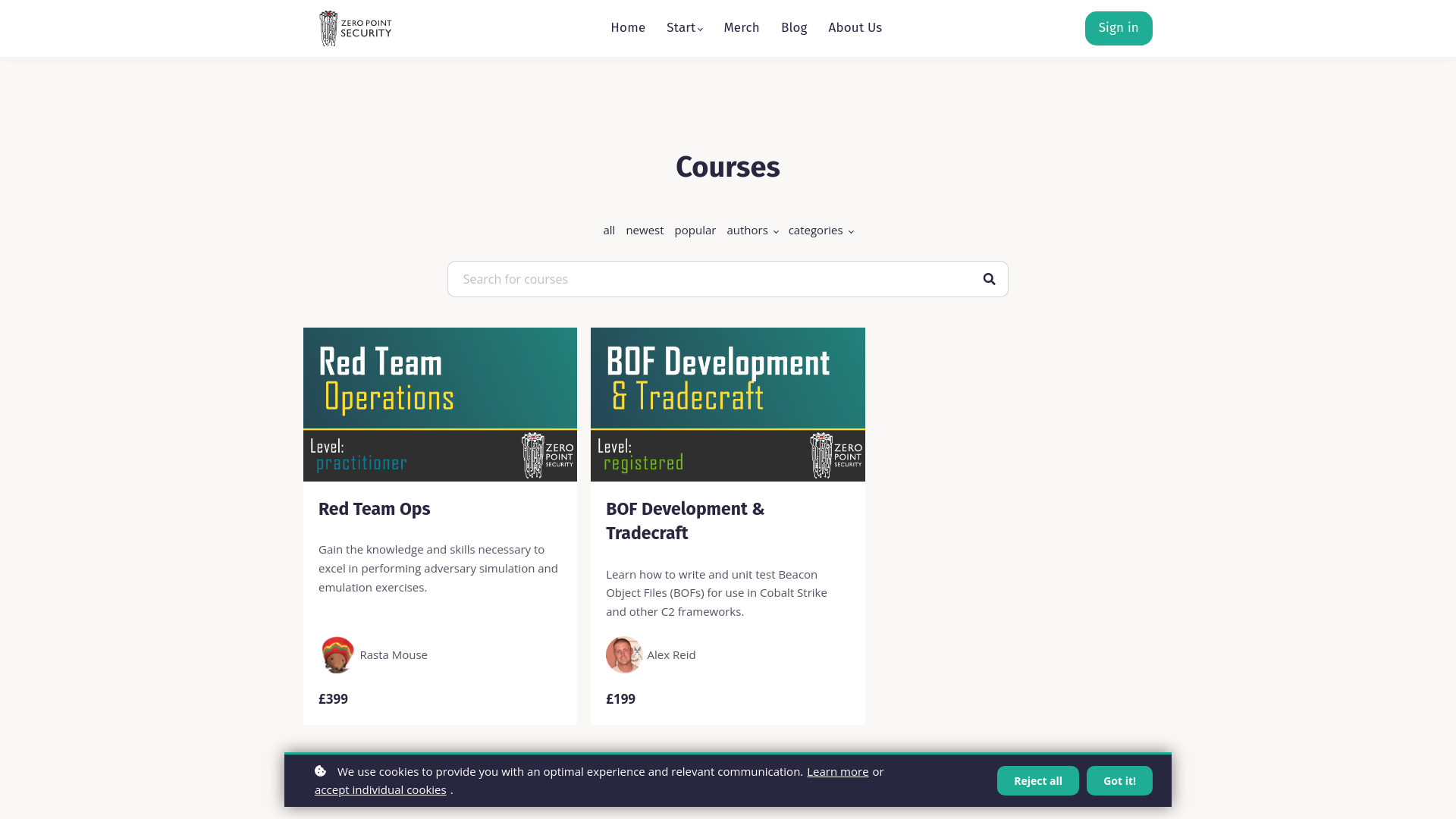This screenshot has width=1456, height=819.
Task: Open the Blog section
Action: point(794,27)
